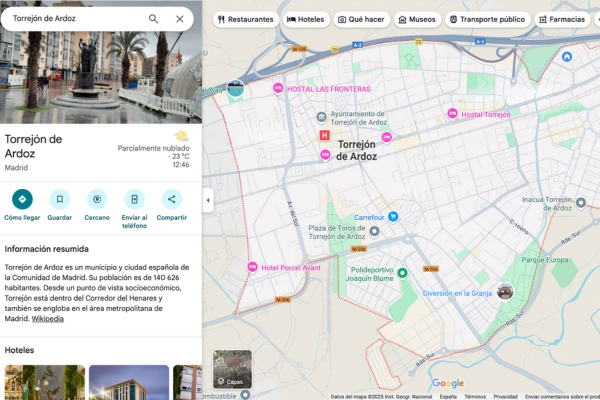Click the Inacua Torrejón marker icon

tap(580, 202)
